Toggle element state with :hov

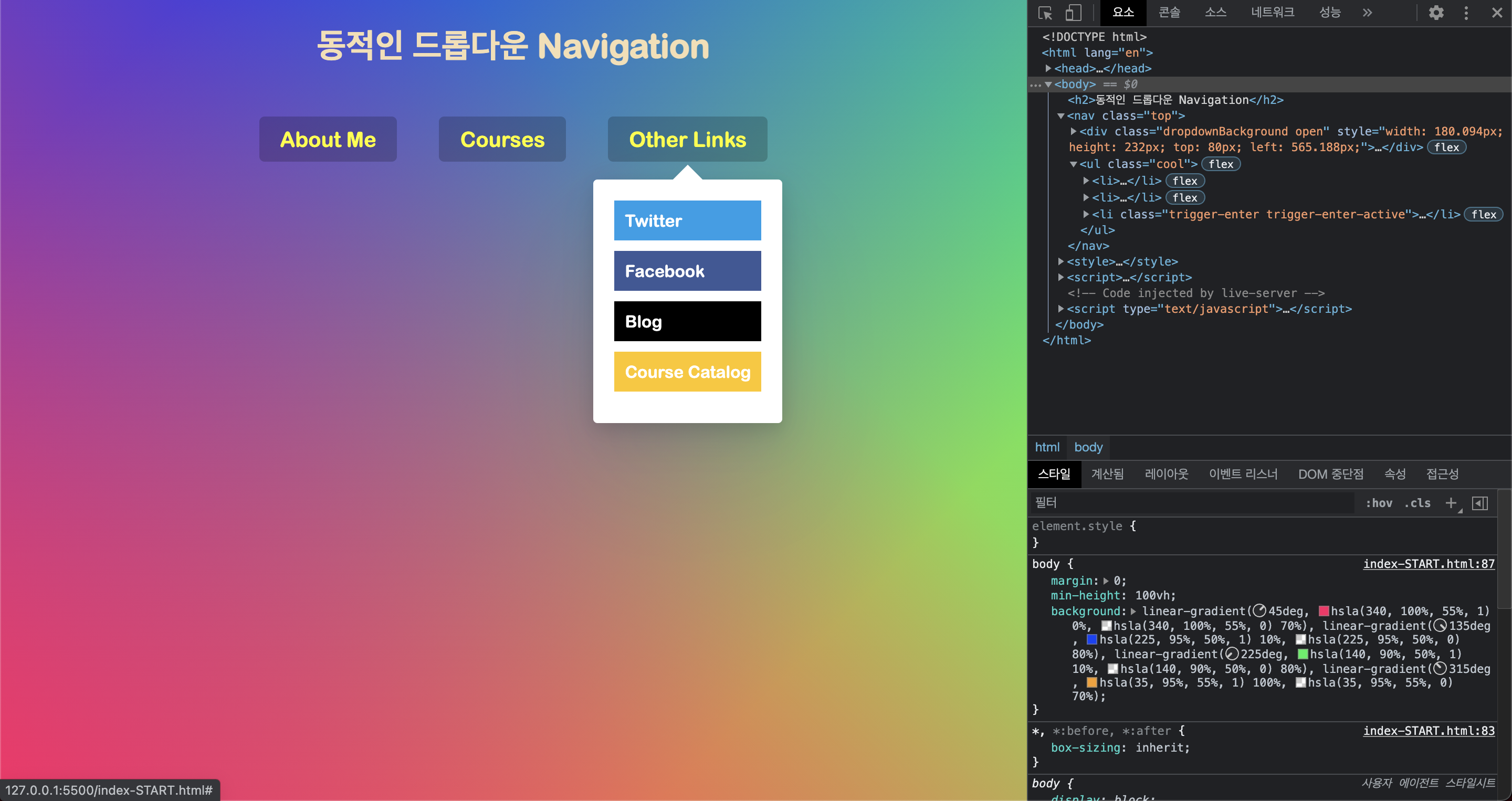1379,503
